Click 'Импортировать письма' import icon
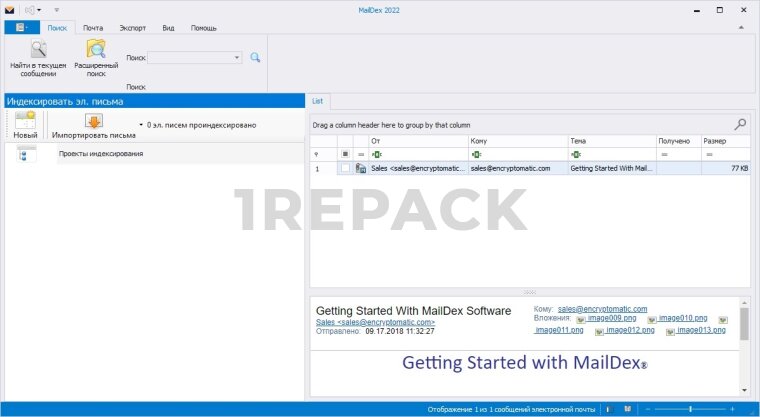The image size is (760, 417). (94, 121)
